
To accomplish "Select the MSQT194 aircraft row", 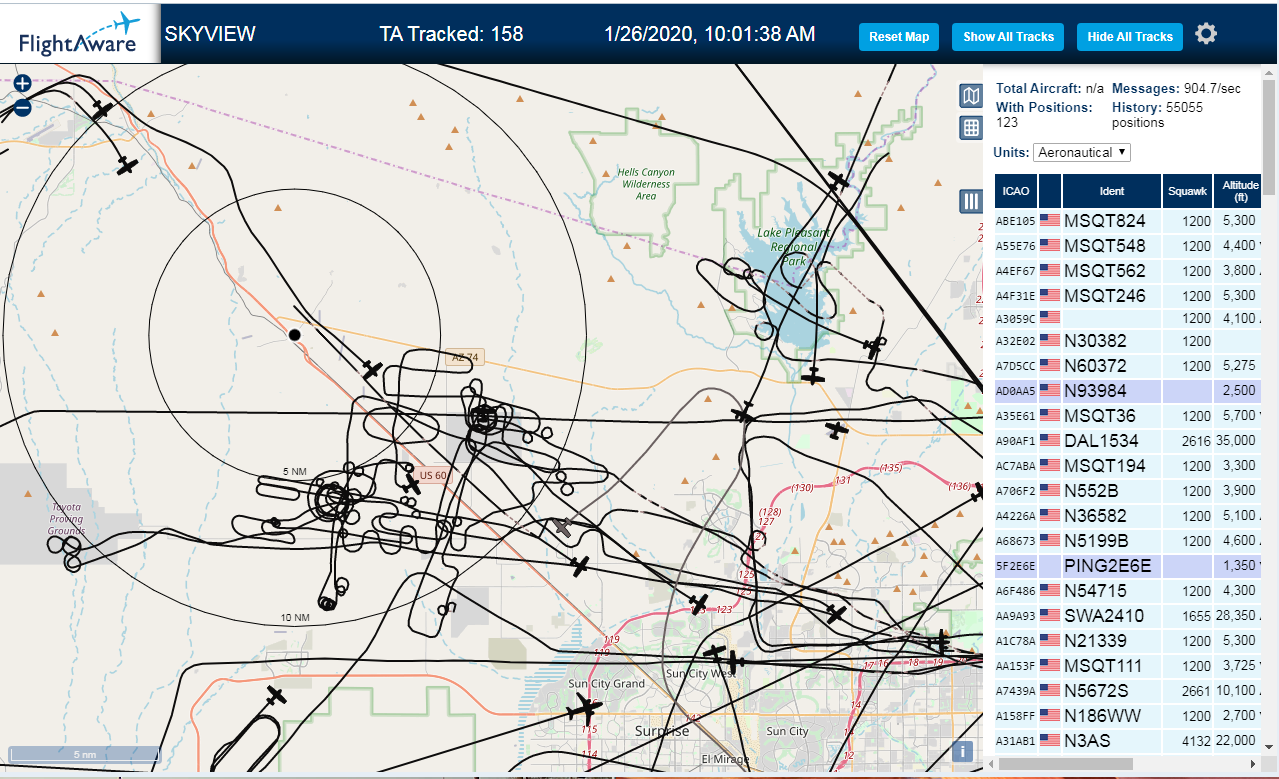I will pyautogui.click(x=1128, y=466).
